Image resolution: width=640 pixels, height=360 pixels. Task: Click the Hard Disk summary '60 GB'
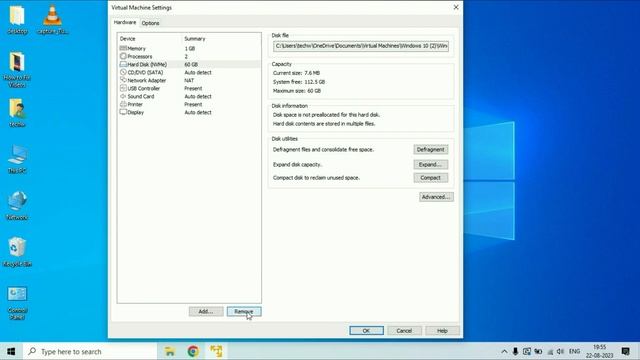coord(191,64)
